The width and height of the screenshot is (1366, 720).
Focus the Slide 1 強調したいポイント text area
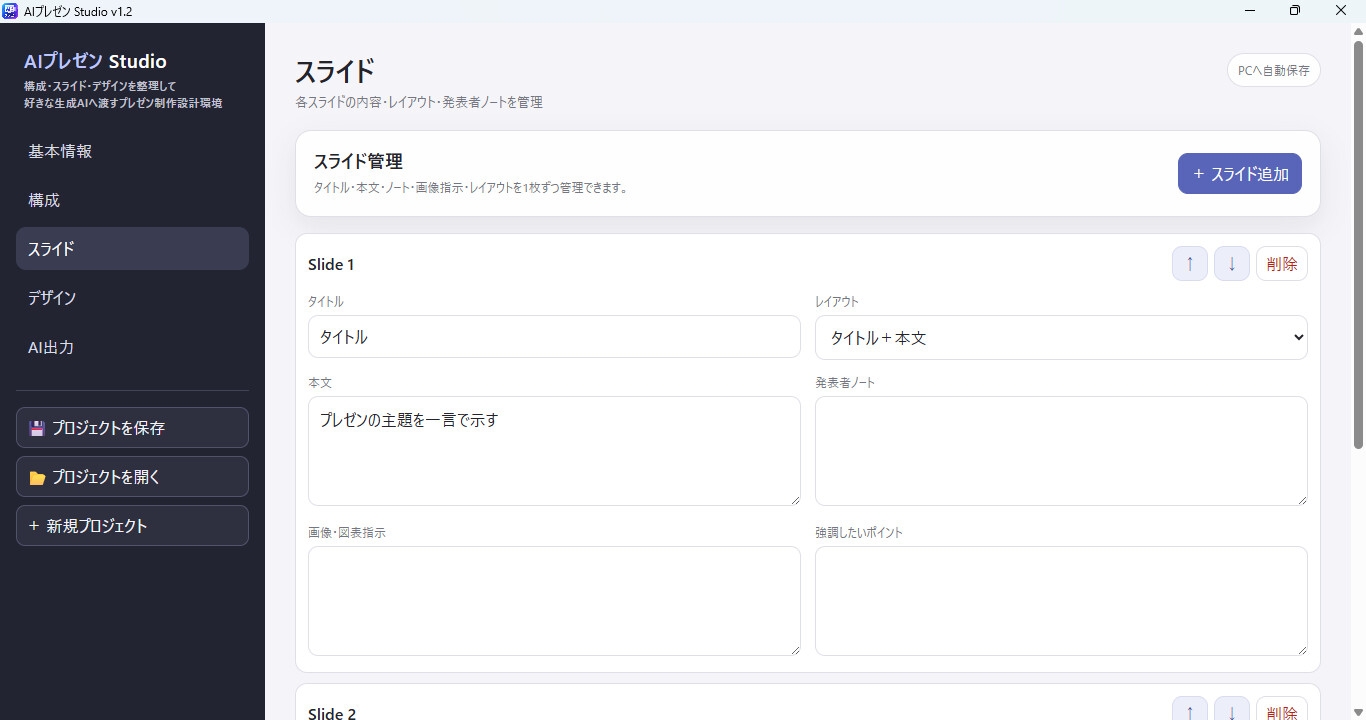click(x=1061, y=601)
